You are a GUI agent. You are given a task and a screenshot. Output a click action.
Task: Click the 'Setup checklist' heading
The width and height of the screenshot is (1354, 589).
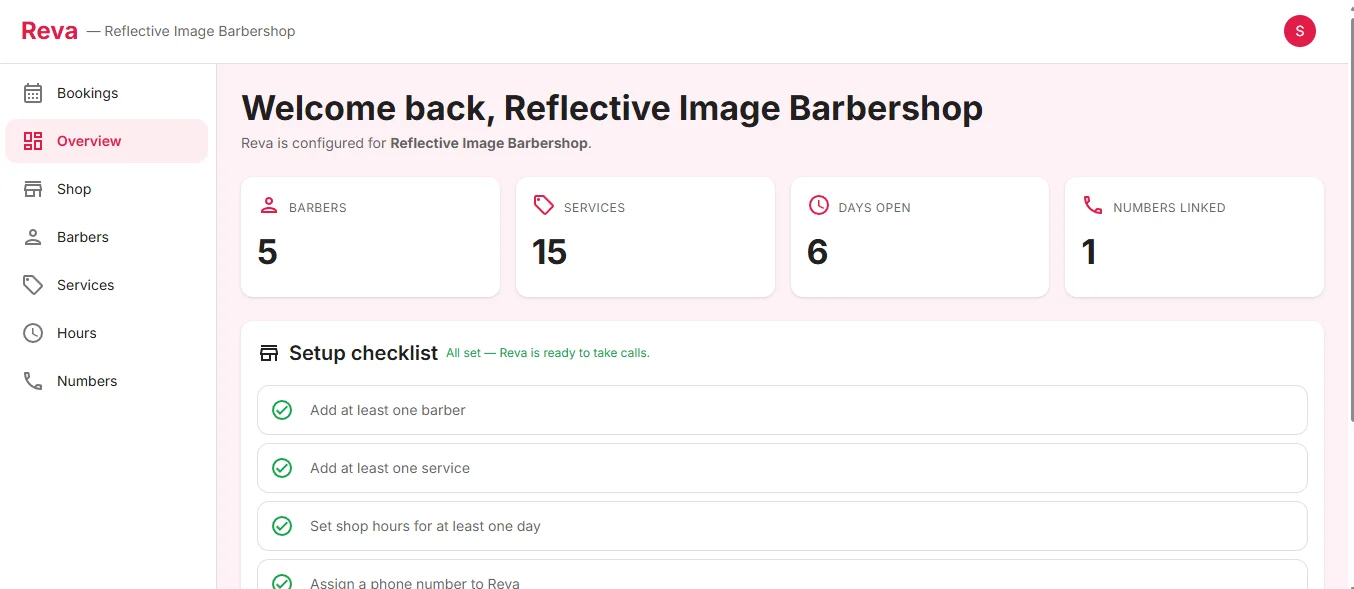pyautogui.click(x=363, y=353)
